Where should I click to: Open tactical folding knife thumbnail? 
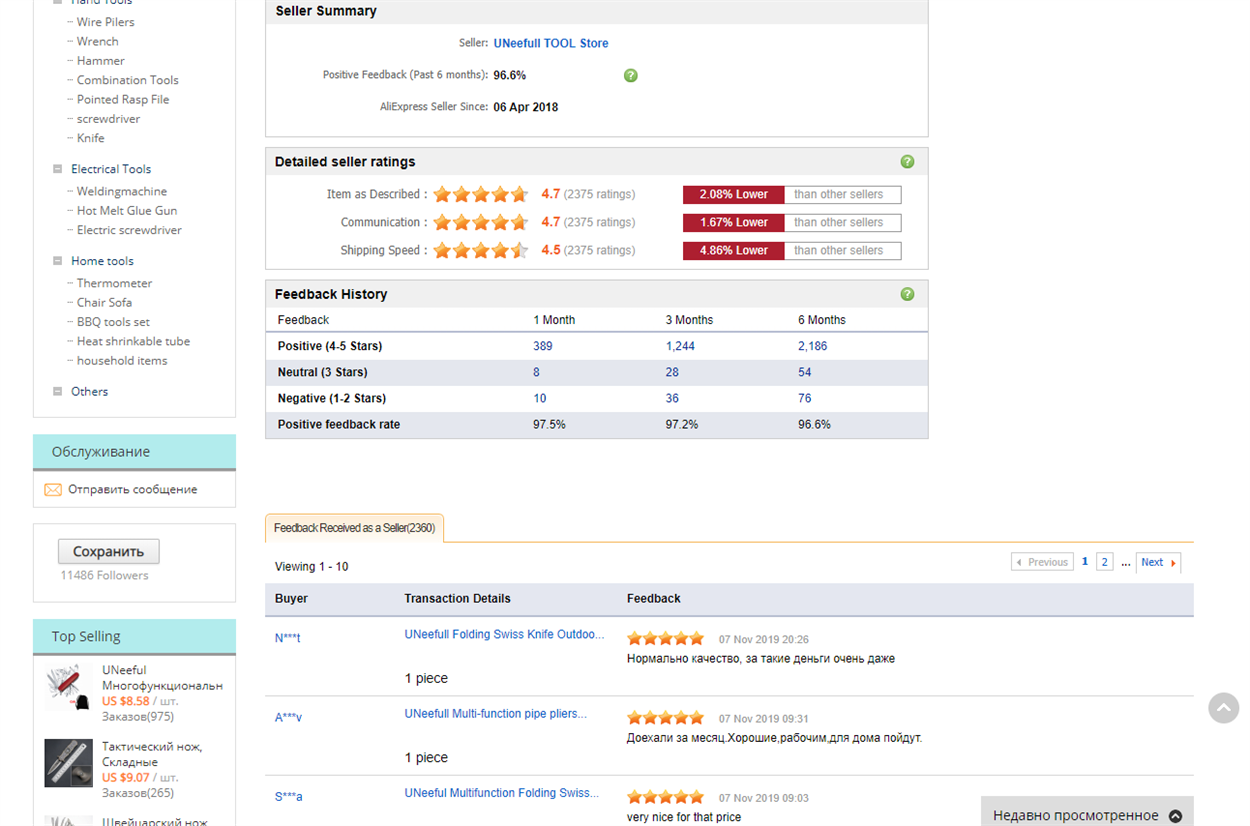(x=68, y=763)
